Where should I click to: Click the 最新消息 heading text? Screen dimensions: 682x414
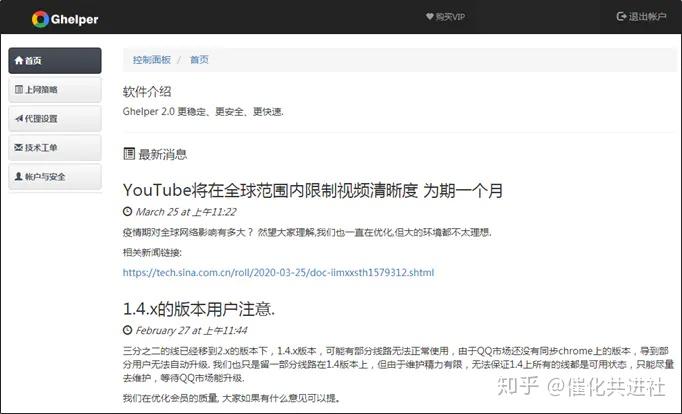pyautogui.click(x=163, y=154)
